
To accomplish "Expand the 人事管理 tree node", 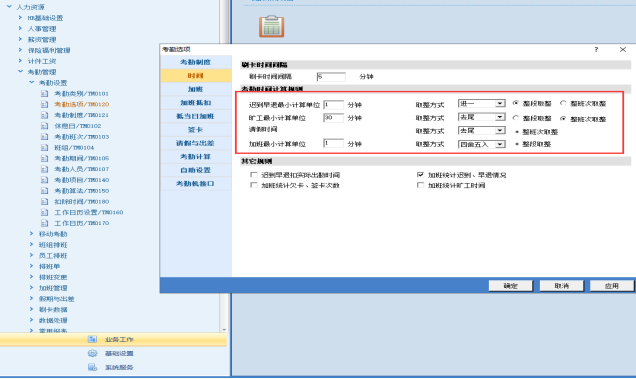I will tap(20, 28).
